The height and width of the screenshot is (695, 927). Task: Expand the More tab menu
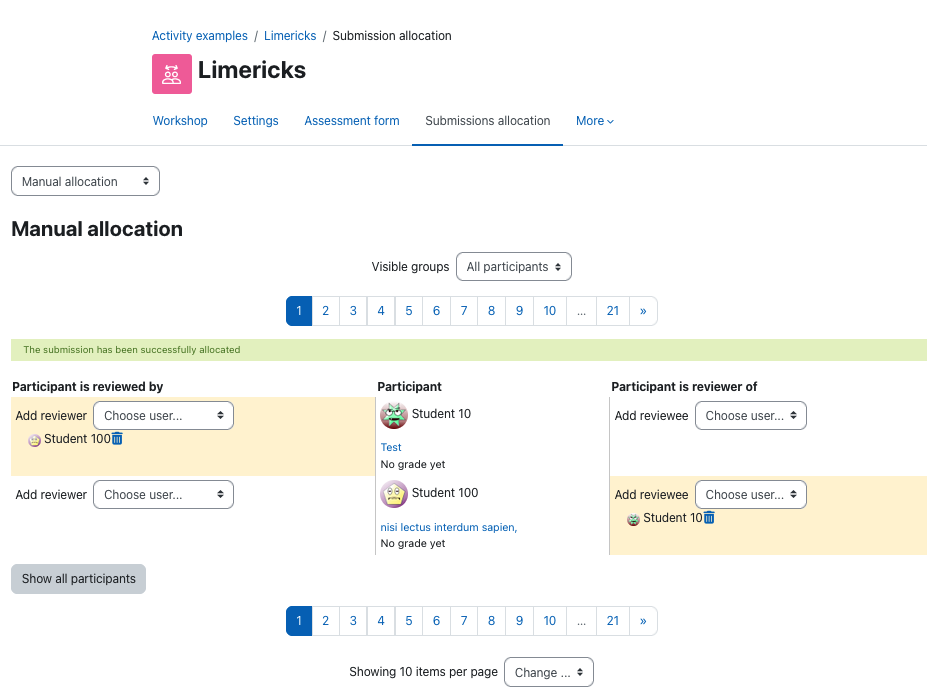tap(595, 121)
